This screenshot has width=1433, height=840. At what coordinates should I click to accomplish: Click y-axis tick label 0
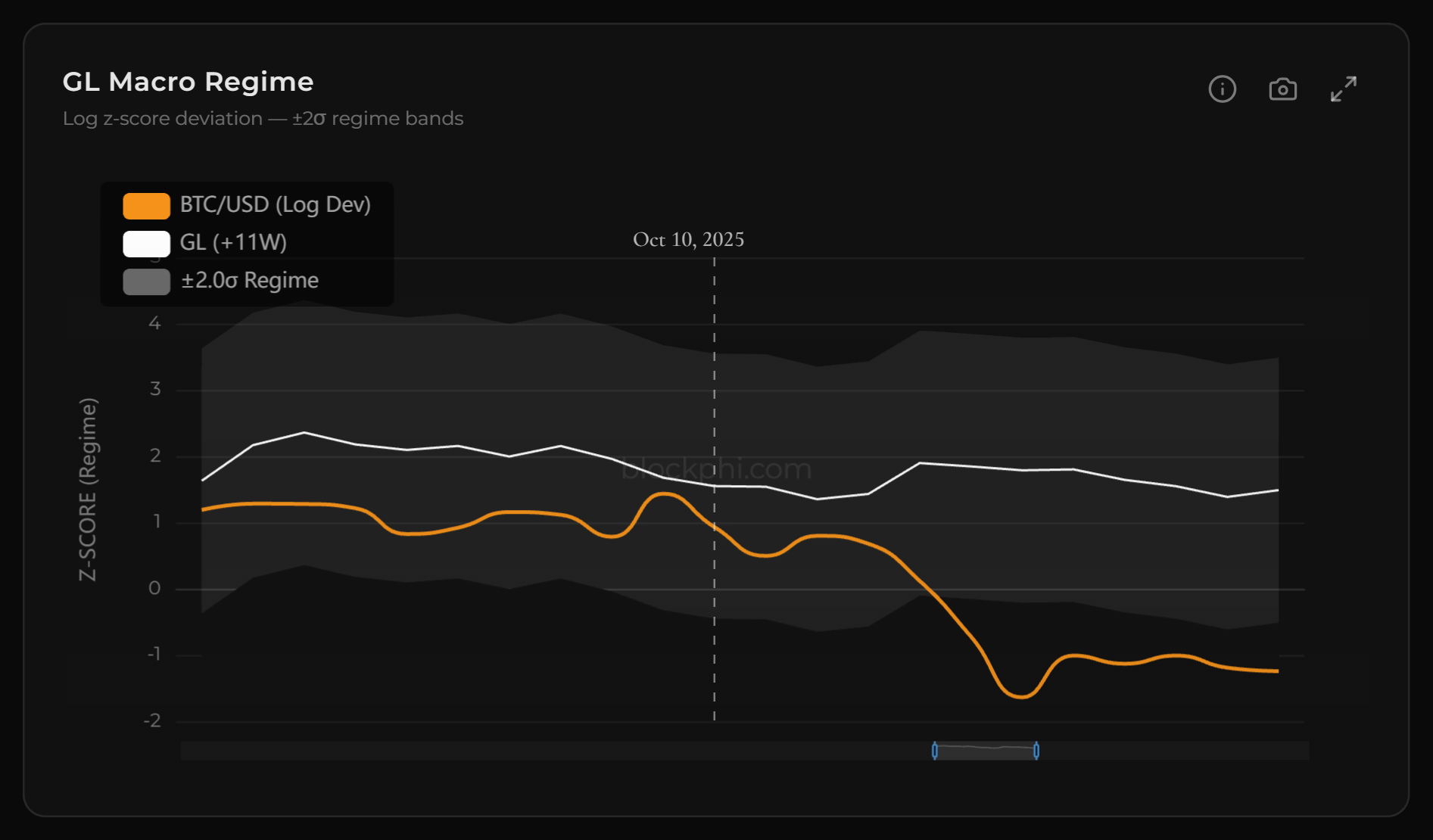155,588
